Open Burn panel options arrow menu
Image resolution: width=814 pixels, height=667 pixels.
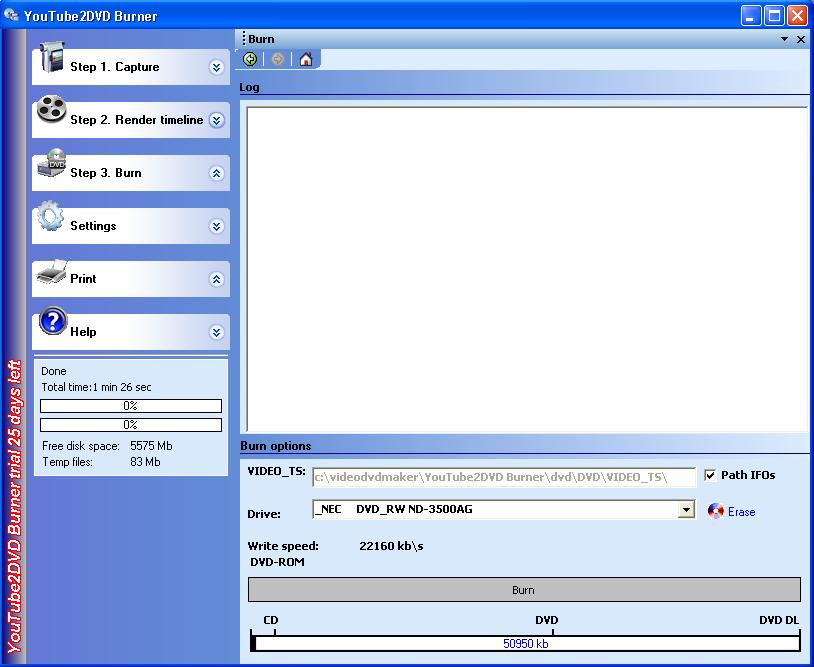[x=784, y=39]
